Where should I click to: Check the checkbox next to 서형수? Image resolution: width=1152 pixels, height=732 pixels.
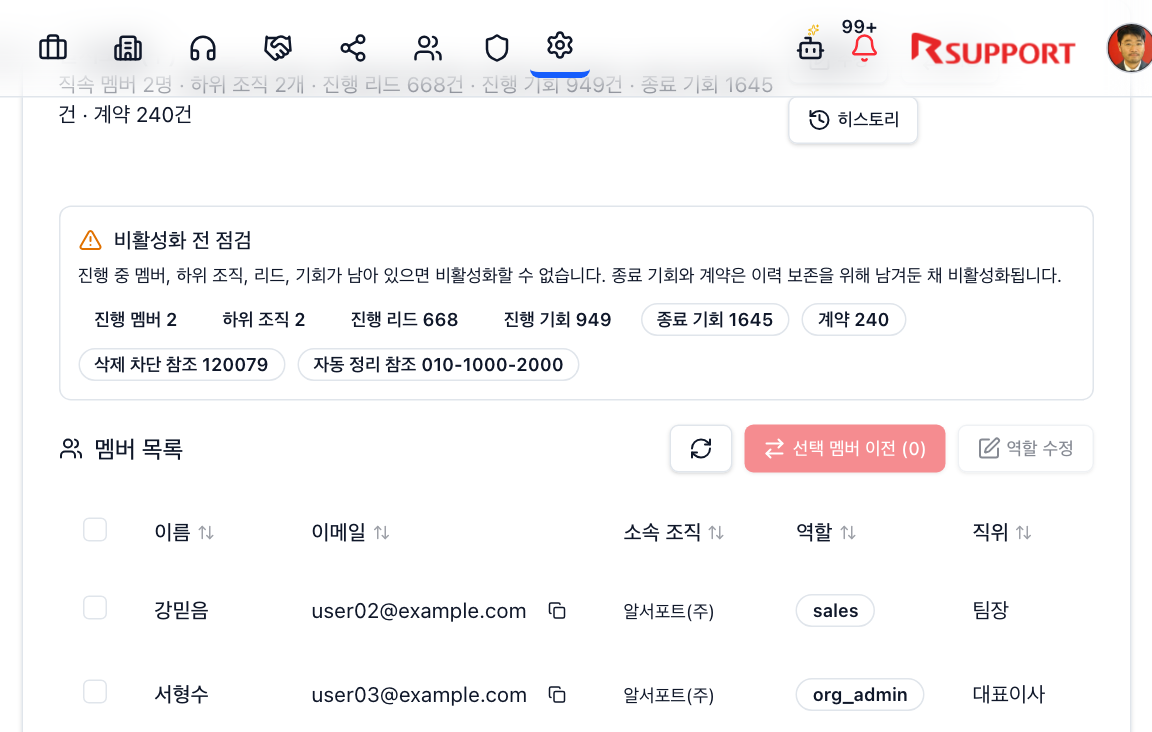[x=94, y=691]
